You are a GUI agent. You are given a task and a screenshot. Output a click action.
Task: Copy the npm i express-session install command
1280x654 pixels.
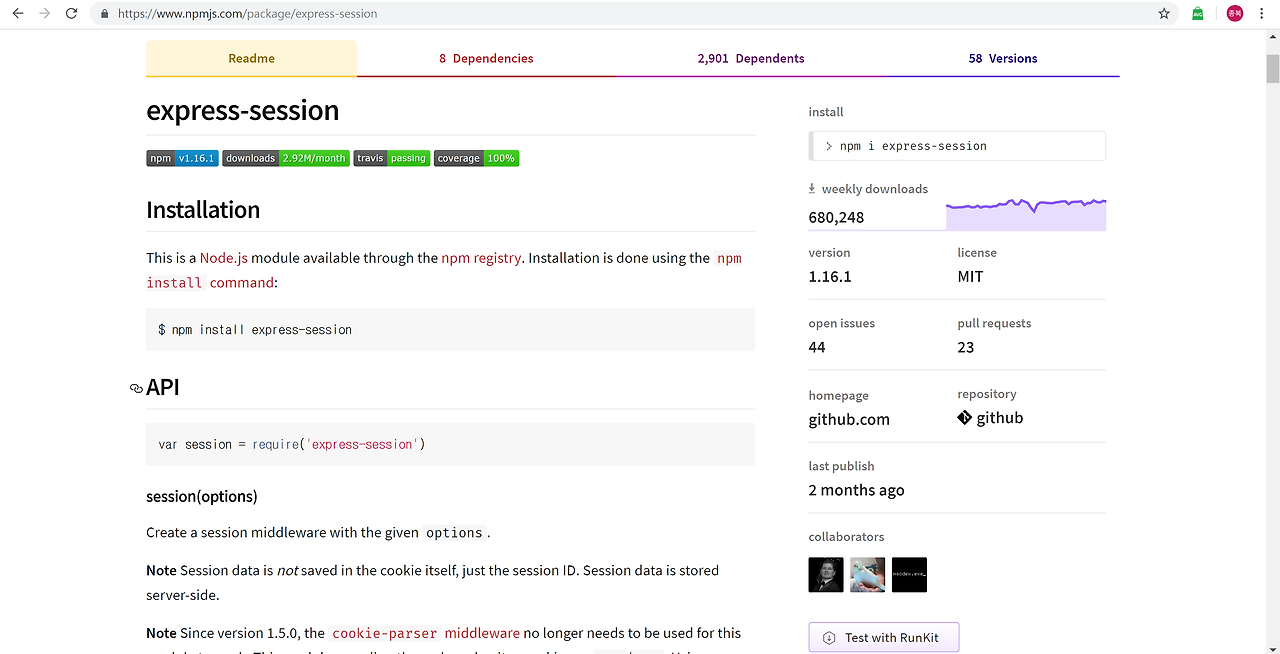point(957,146)
